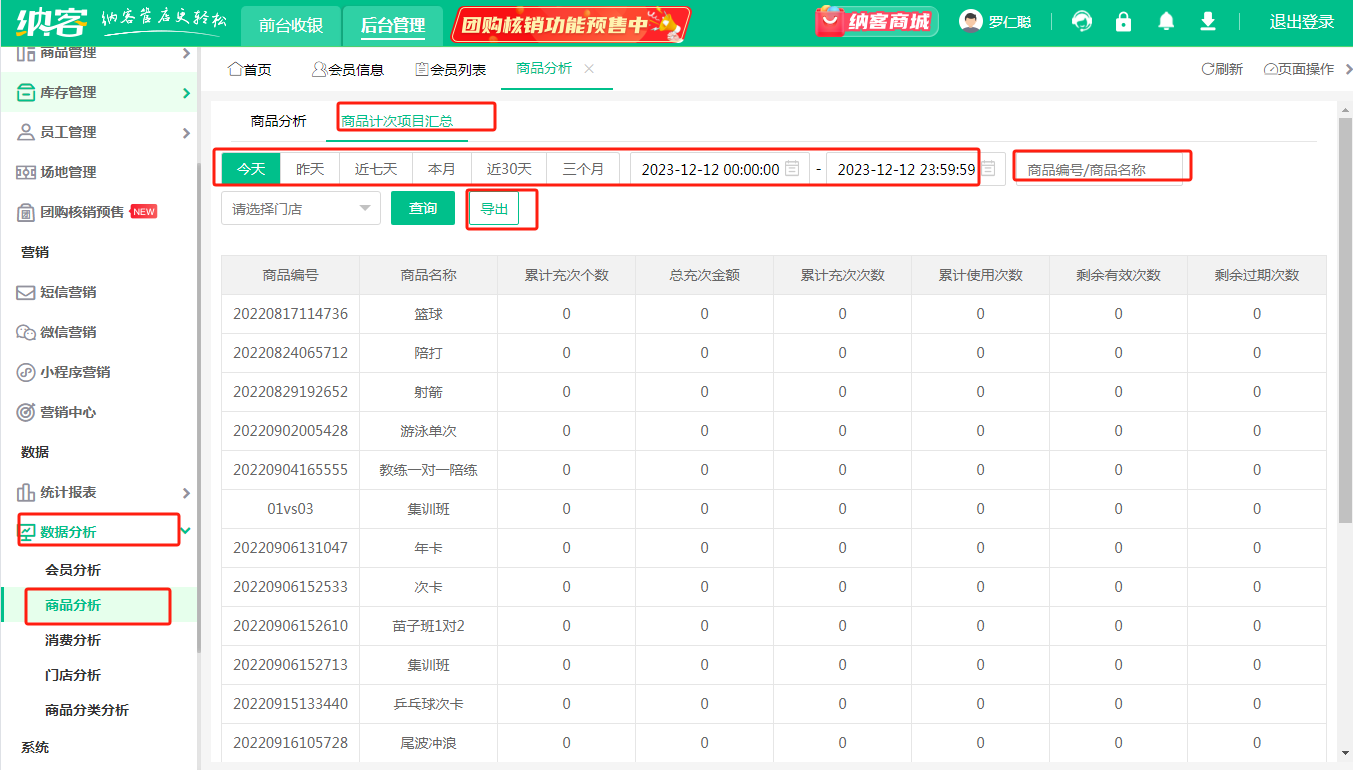Switch to the 商品计次项目汇总 tab
Screen dimensions: 1353x770
pyautogui.click(x=397, y=121)
